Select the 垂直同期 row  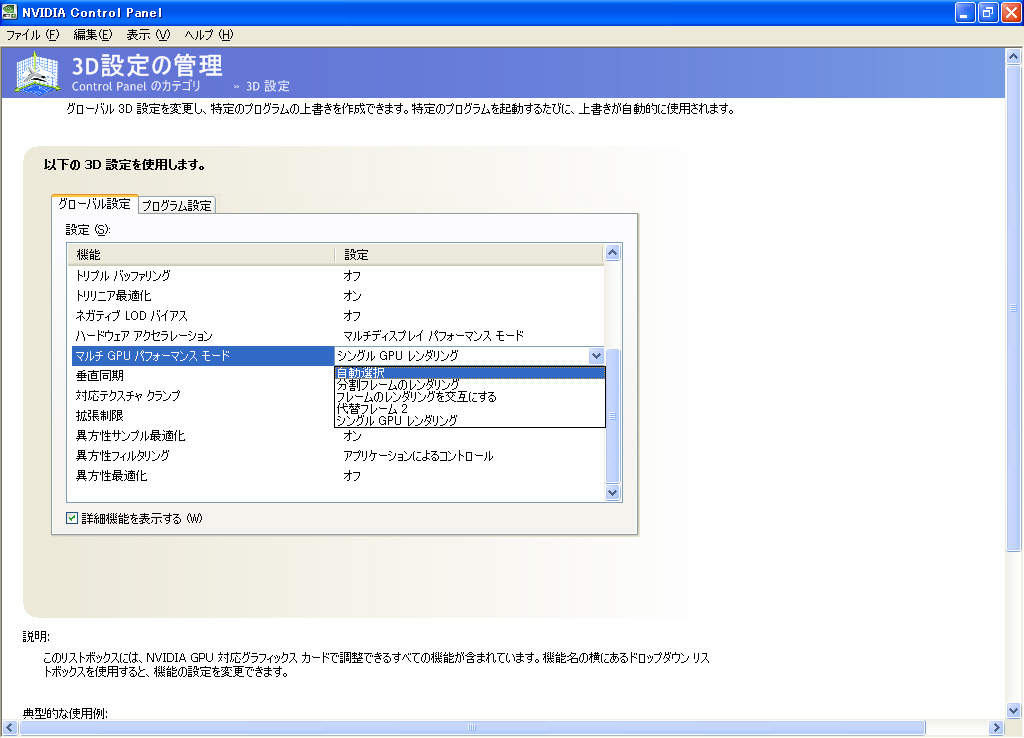(201, 376)
